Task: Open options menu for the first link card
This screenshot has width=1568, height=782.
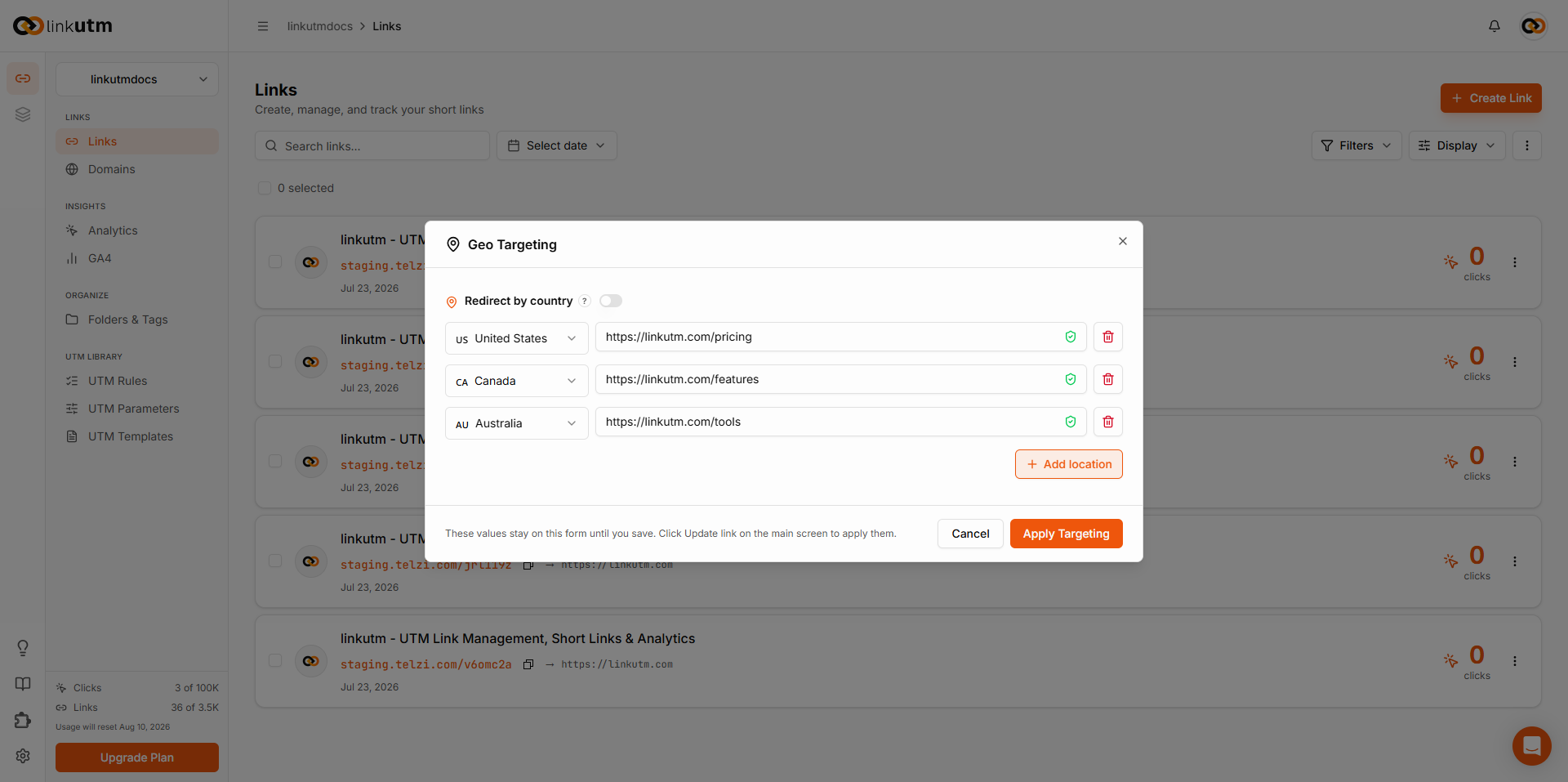Action: click(1515, 262)
